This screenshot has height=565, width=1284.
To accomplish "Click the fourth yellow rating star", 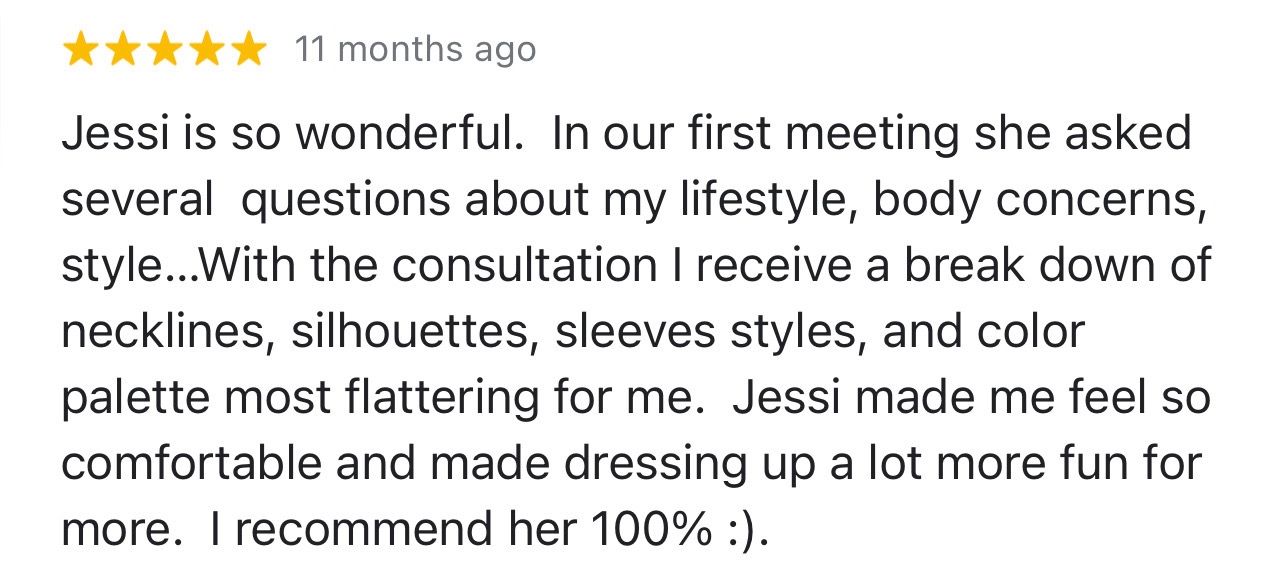I will coord(207,49).
